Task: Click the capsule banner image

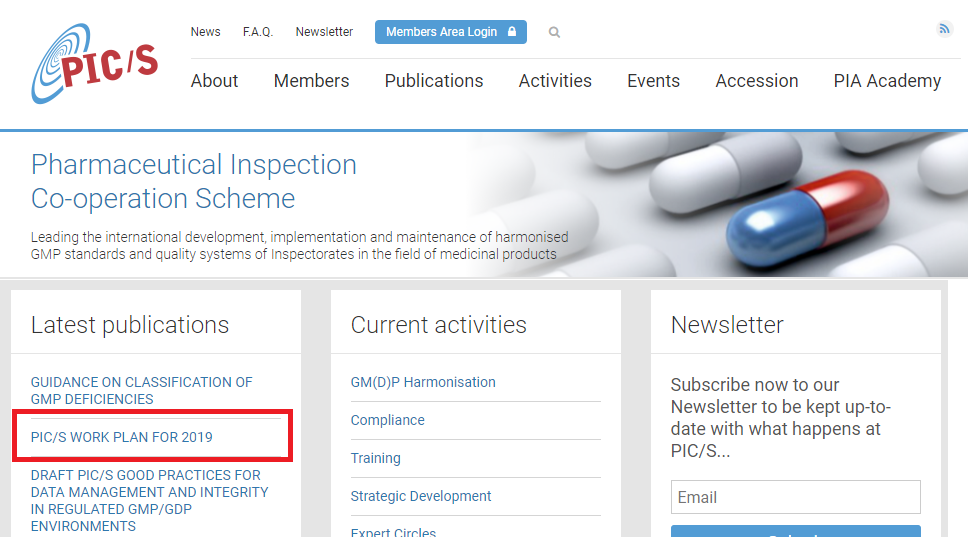Action: [x=716, y=204]
